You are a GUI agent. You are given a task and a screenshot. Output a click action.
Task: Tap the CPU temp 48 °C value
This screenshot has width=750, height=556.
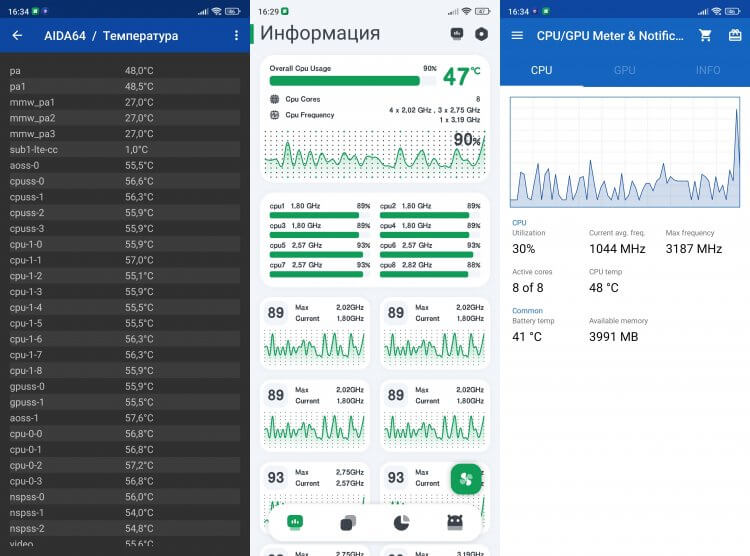tap(604, 288)
